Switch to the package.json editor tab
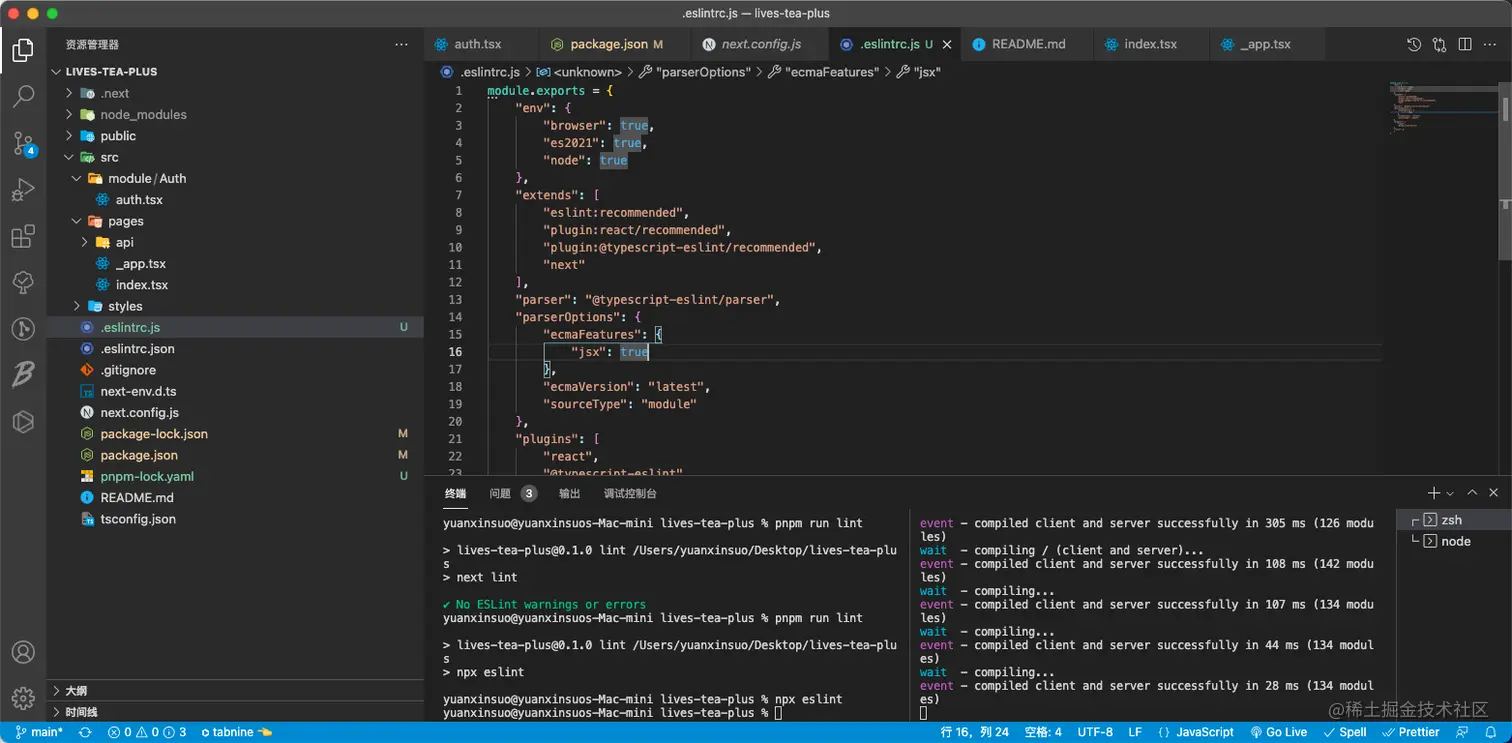 tap(608, 44)
